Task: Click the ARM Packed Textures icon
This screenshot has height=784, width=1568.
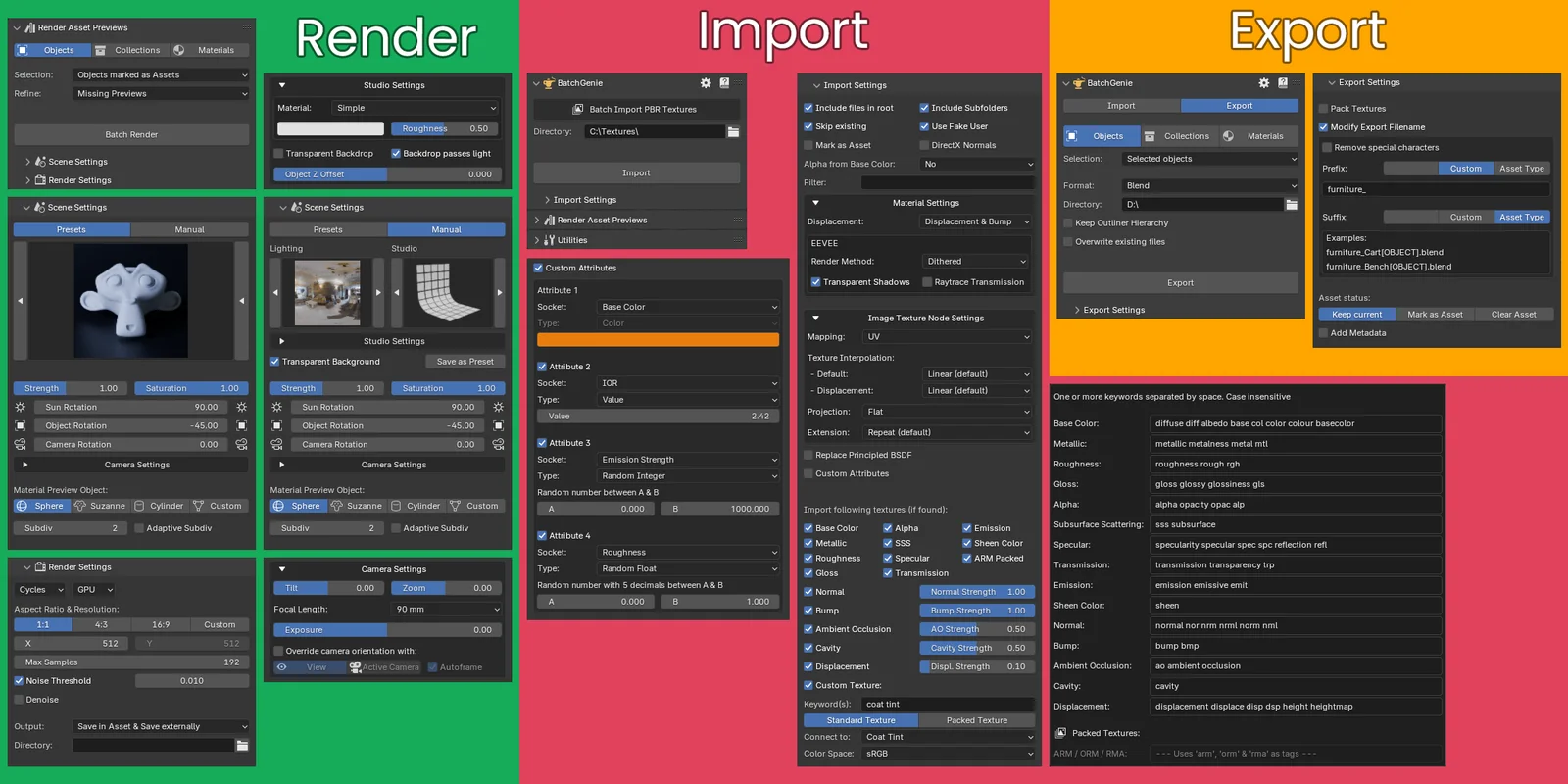Action: (1060, 733)
